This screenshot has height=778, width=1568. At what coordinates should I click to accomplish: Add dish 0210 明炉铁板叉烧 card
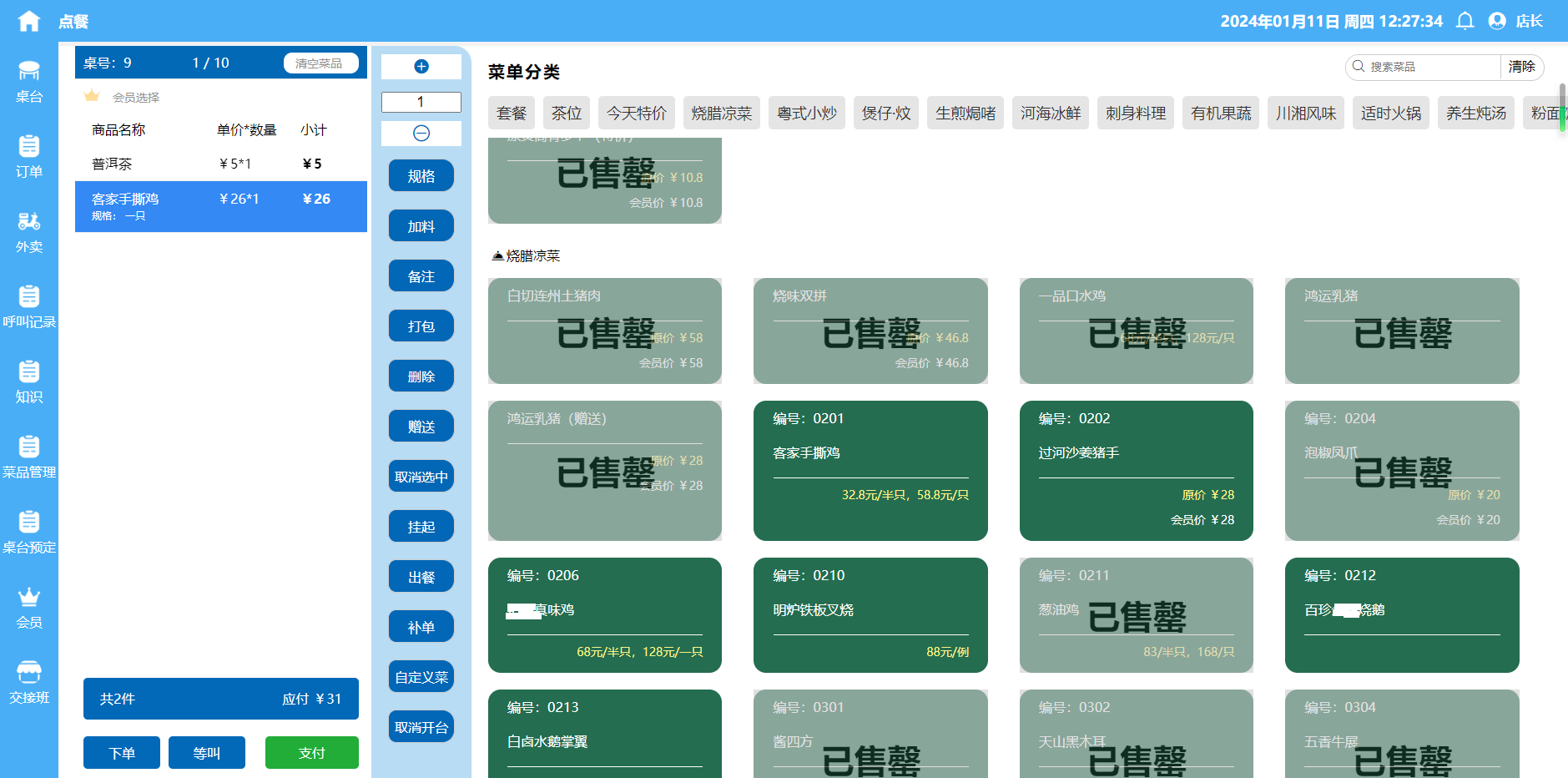coord(870,615)
